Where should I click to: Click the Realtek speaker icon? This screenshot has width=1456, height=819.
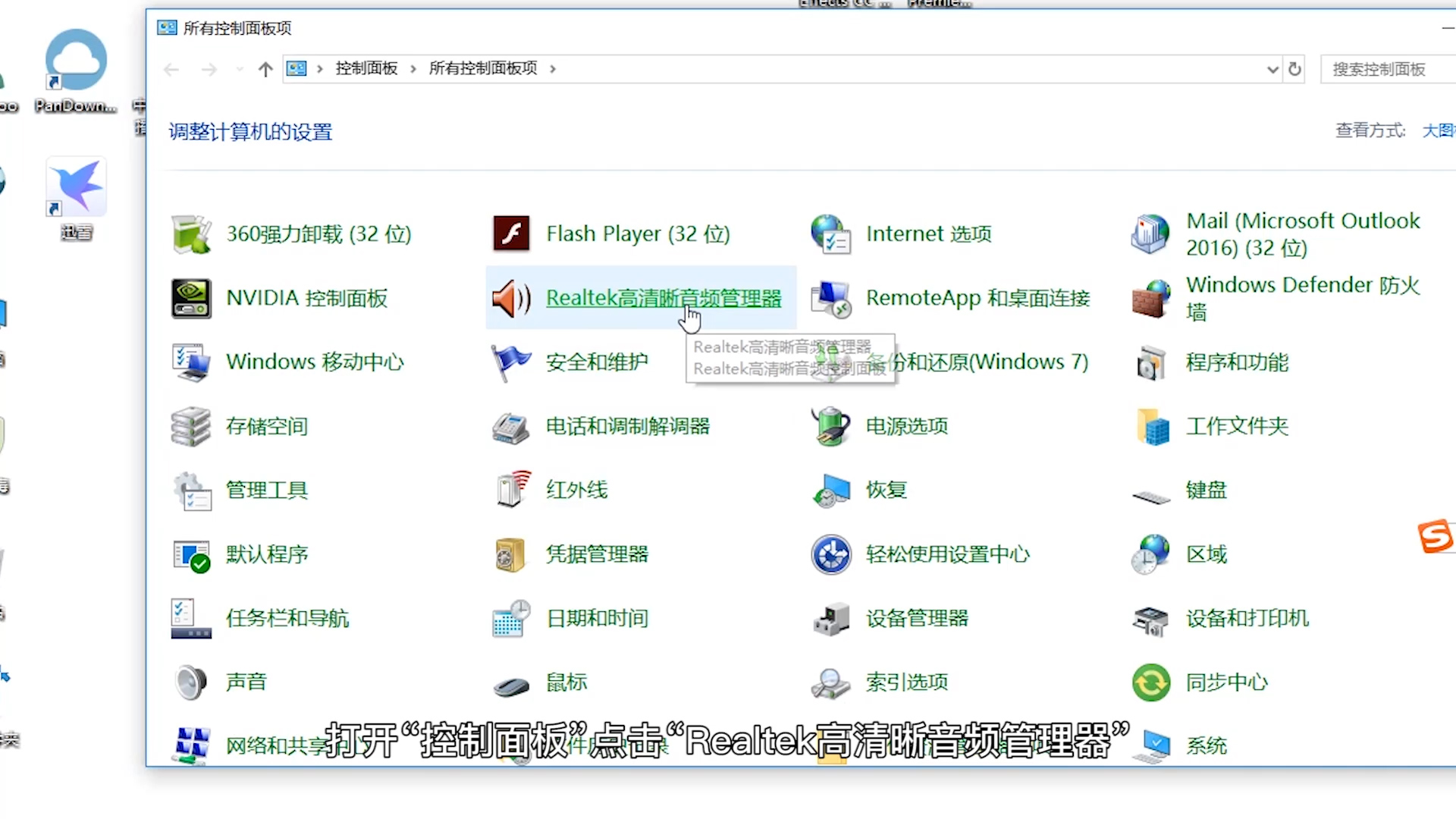click(x=511, y=298)
